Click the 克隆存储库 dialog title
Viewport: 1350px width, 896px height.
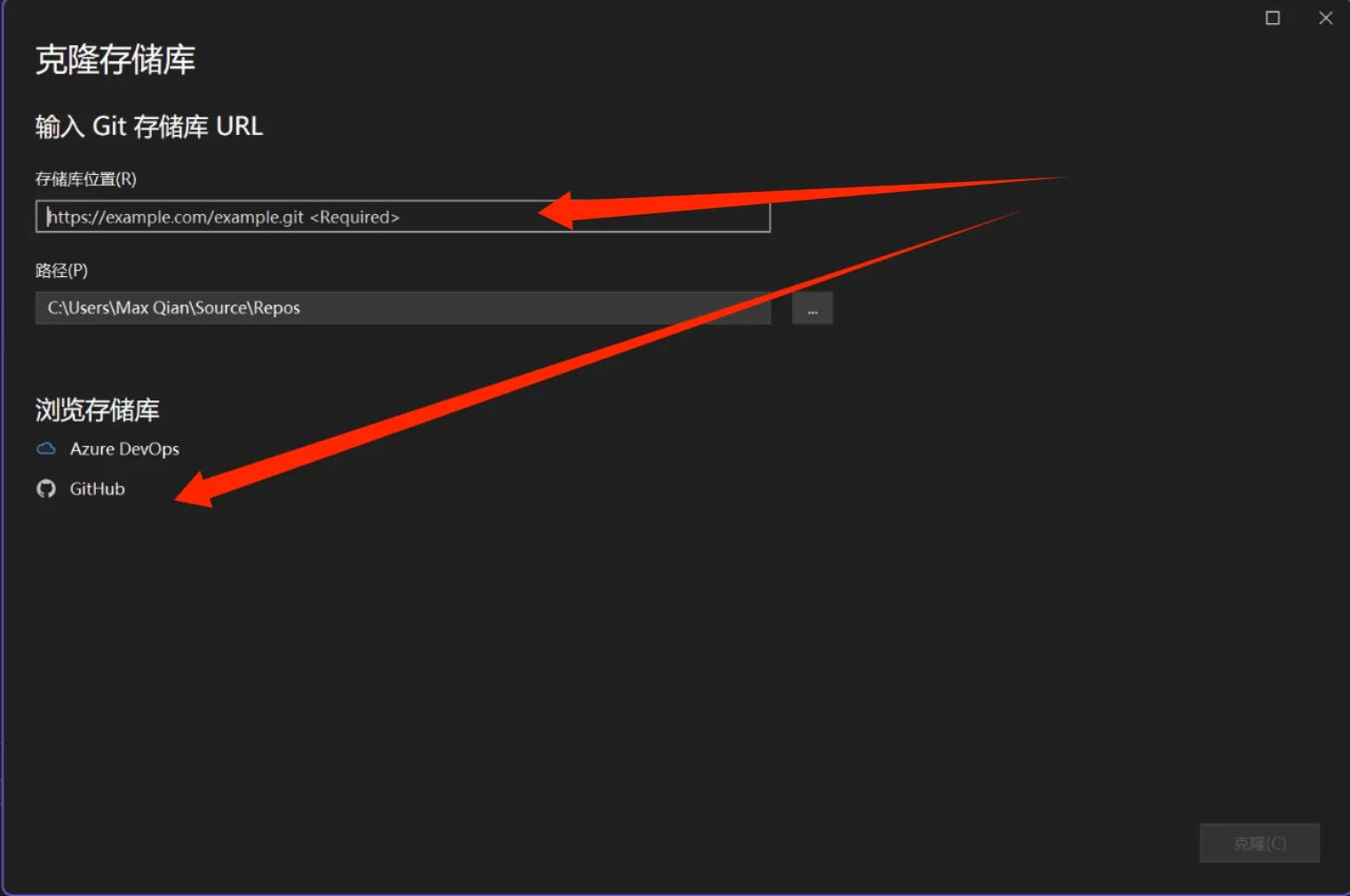(115, 60)
